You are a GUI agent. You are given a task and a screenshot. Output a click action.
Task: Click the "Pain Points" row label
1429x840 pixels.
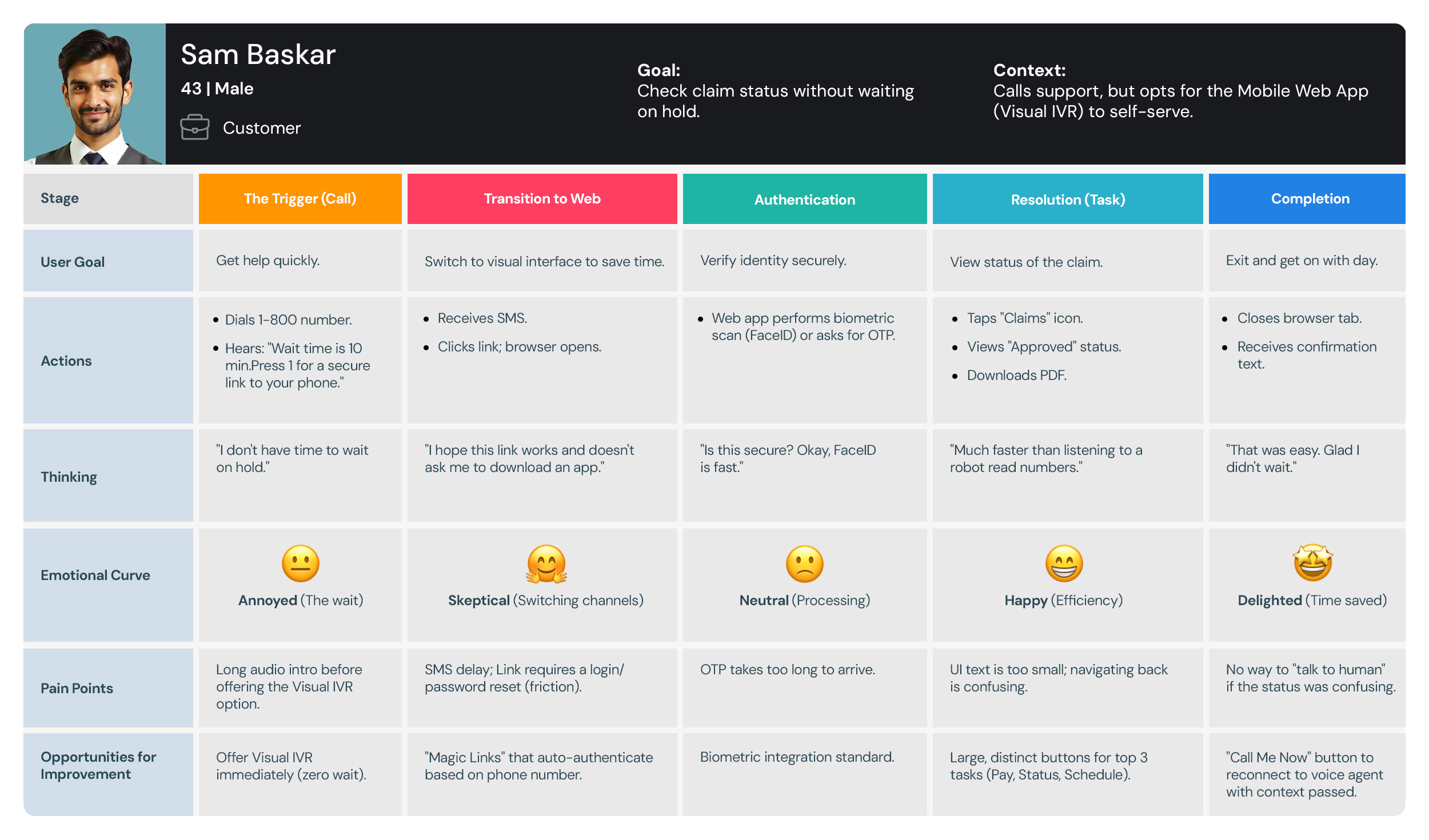pos(77,689)
